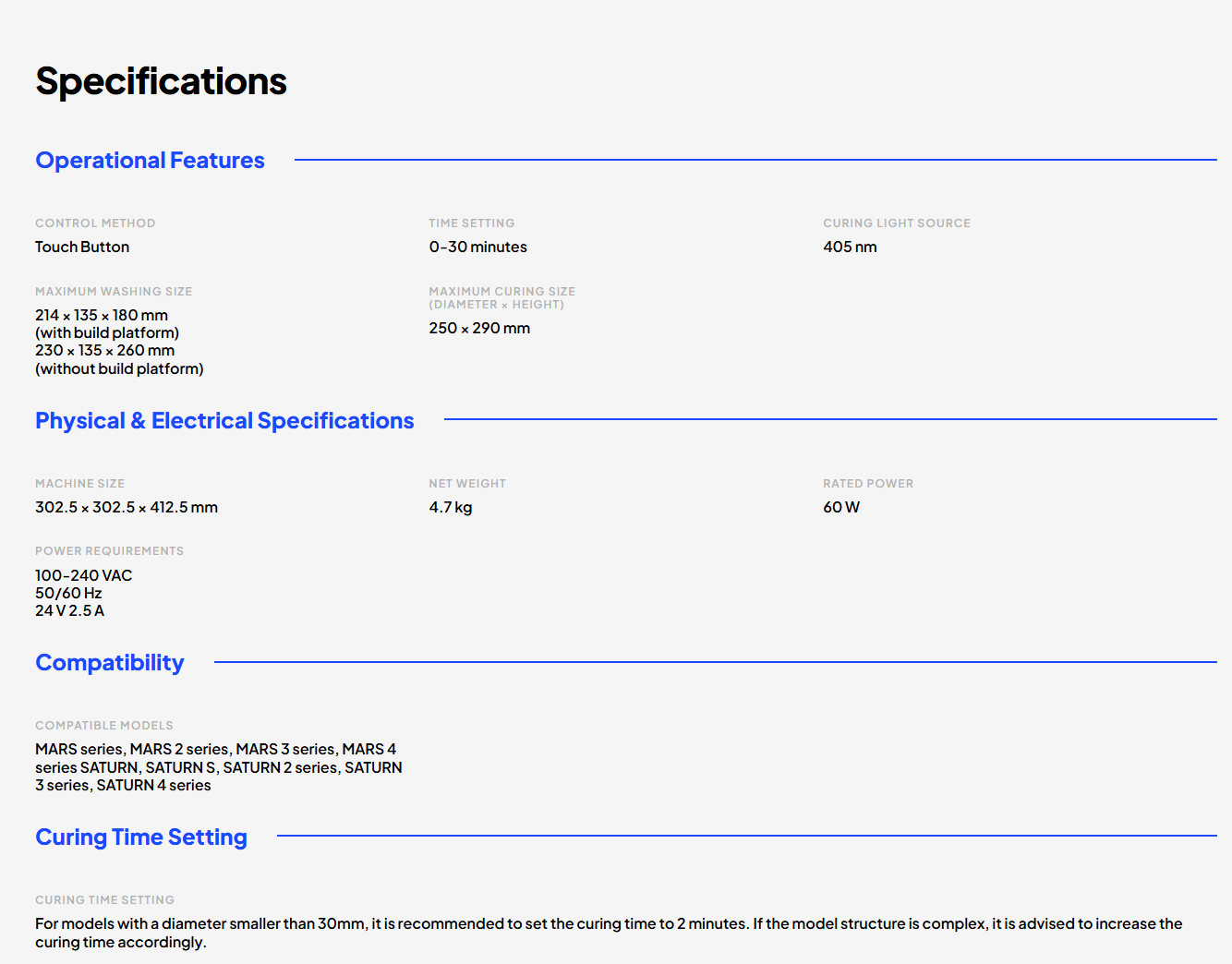Click the Touch Button control method value
The width and height of the screenshot is (1232, 964).
pos(82,247)
